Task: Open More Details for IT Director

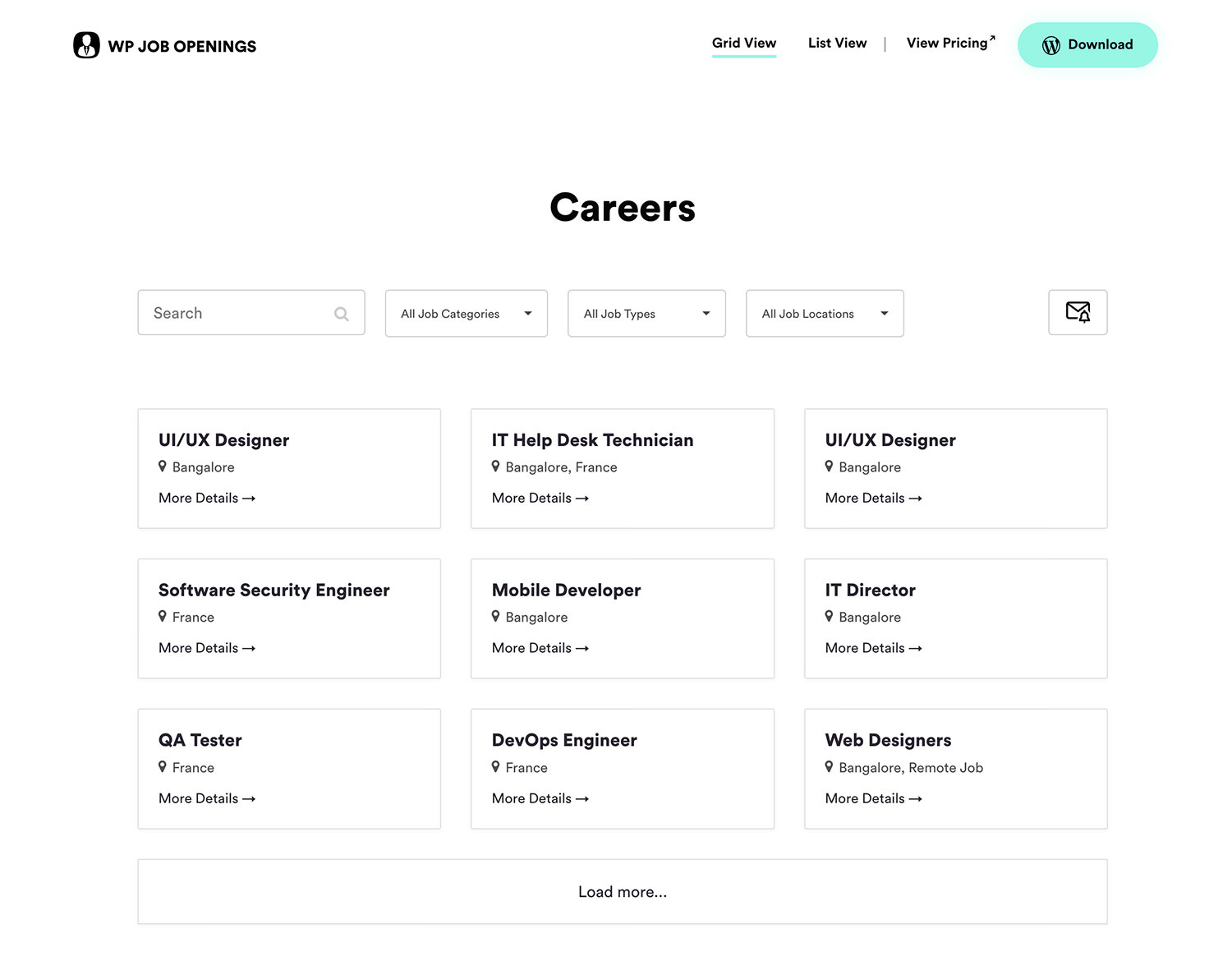Action: (874, 648)
